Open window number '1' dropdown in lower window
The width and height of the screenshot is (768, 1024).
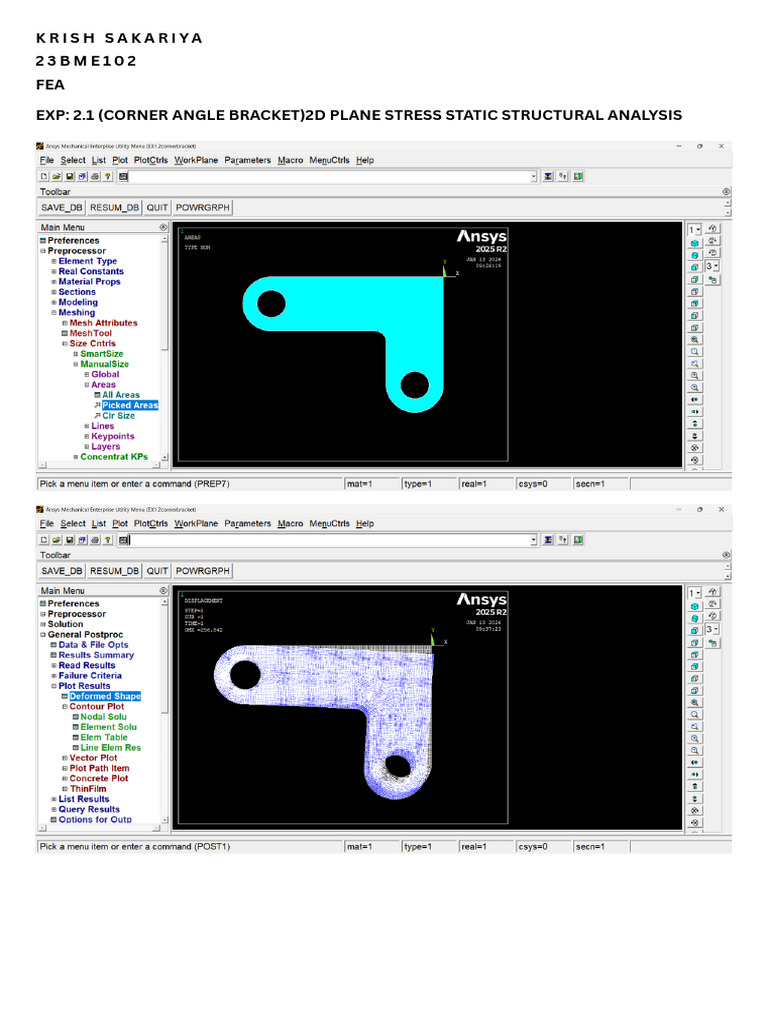(695, 593)
